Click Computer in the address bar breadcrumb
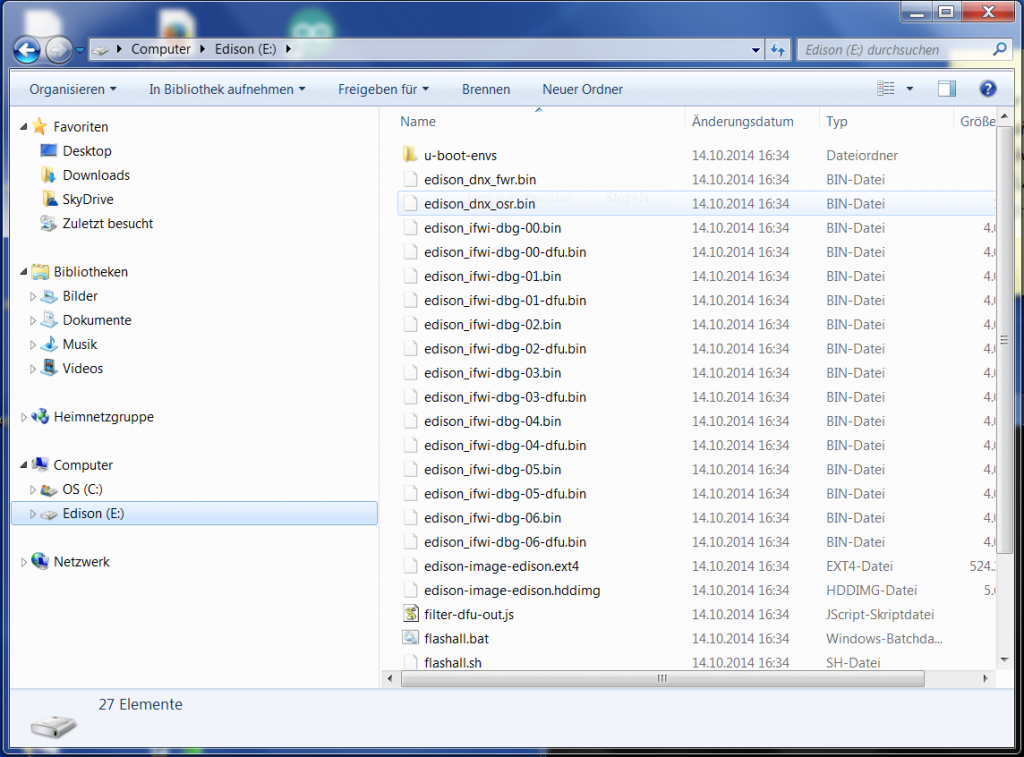Screen dimensions: 1024x757 click(x=161, y=50)
